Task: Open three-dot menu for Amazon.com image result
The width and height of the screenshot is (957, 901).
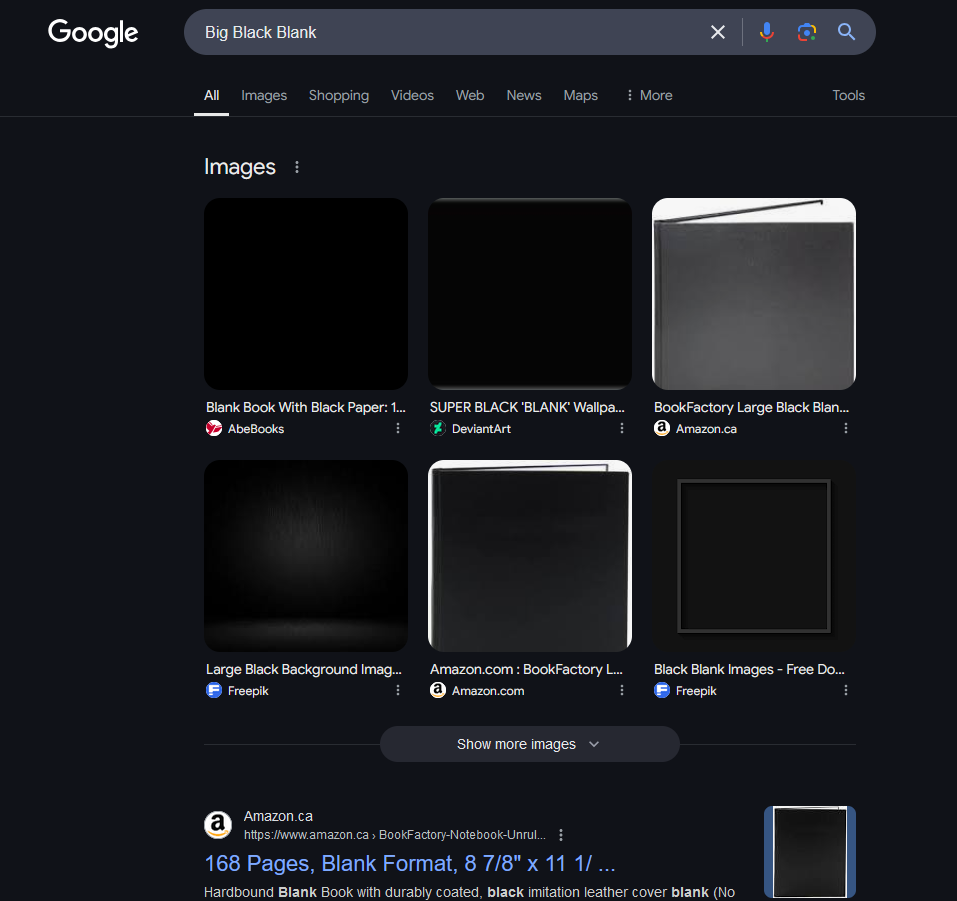Action: click(622, 690)
